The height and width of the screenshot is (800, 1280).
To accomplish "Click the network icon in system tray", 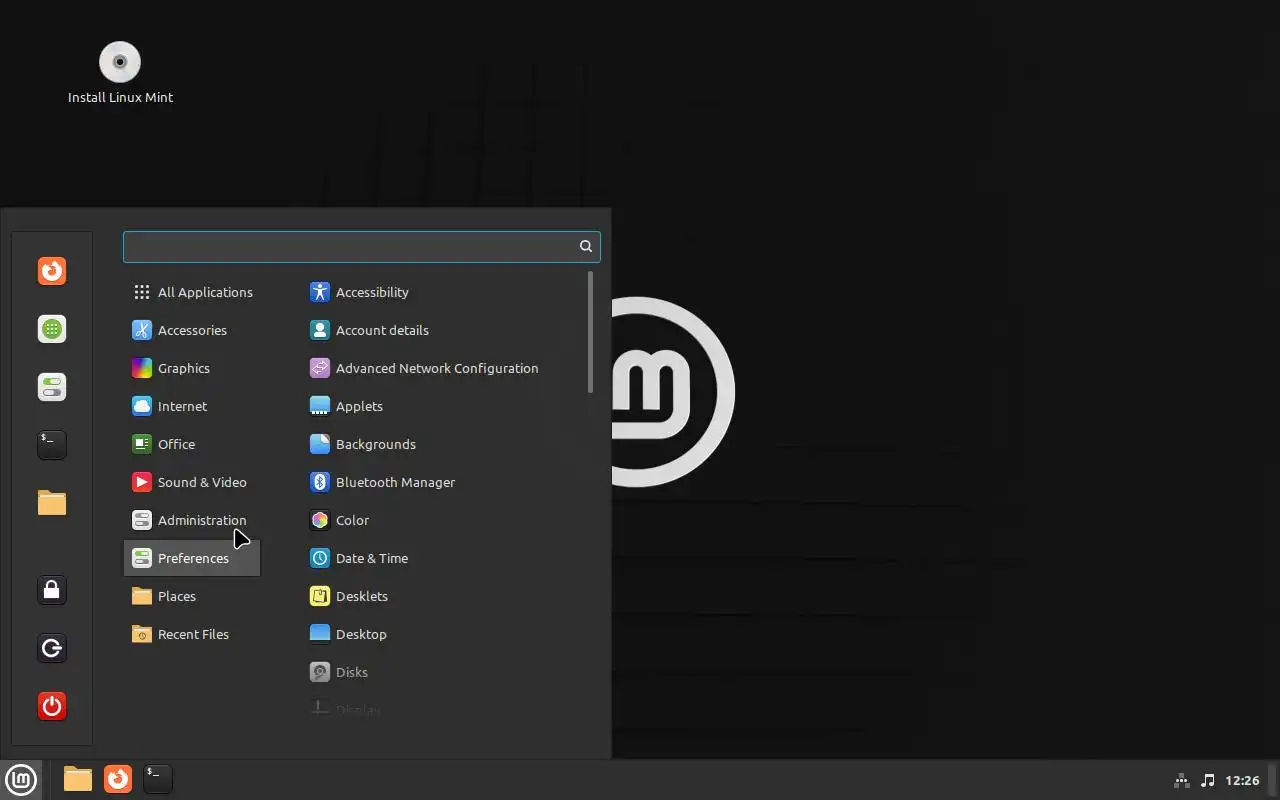I will (1181, 780).
